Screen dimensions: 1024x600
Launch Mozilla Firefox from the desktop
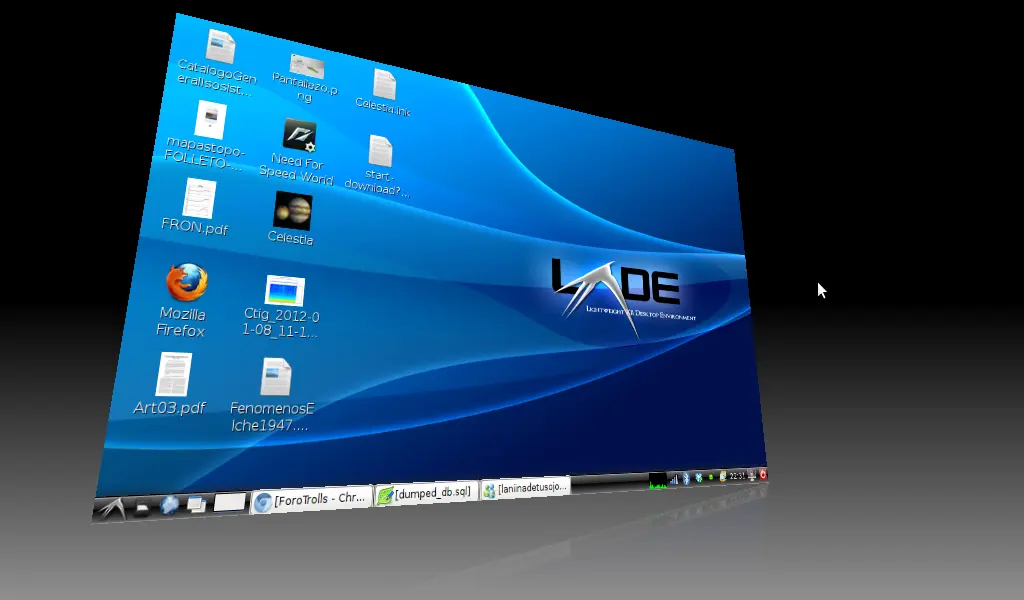(186, 282)
